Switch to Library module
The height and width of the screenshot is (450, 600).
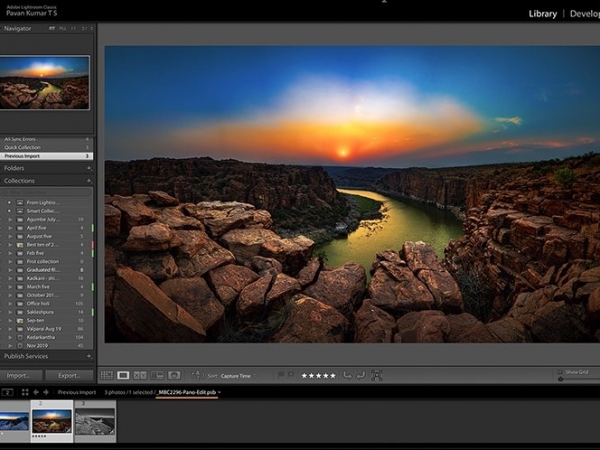click(x=543, y=14)
